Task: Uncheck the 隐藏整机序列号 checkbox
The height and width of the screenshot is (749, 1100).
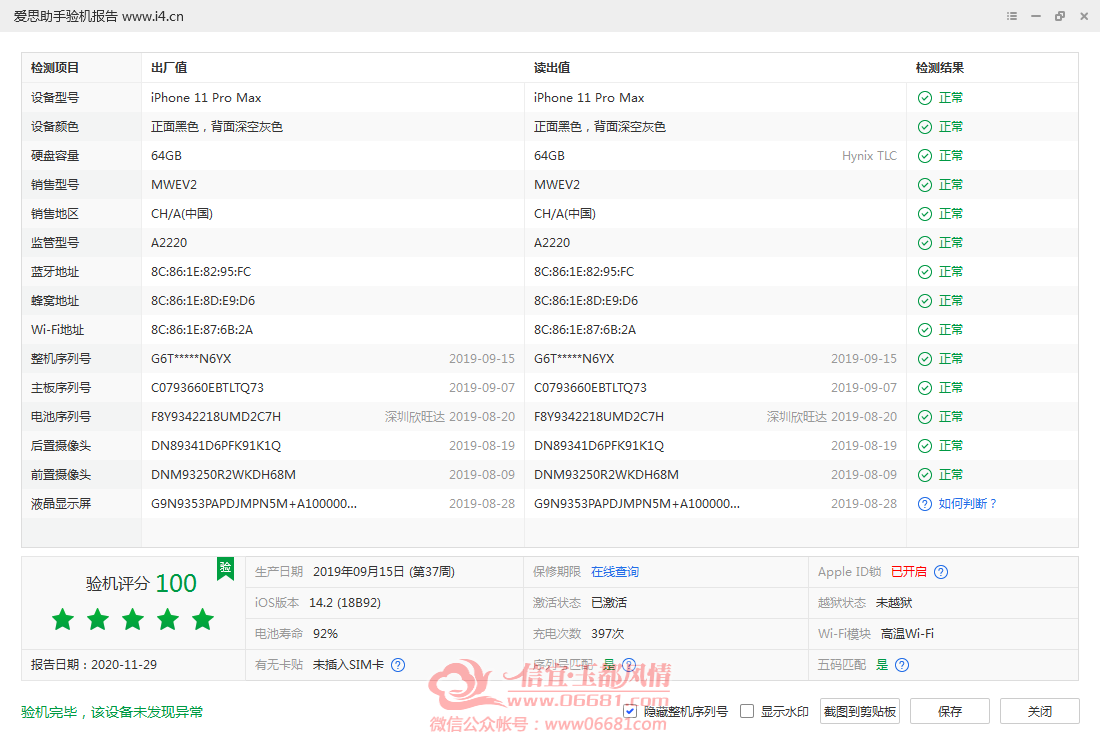Action: [630, 712]
